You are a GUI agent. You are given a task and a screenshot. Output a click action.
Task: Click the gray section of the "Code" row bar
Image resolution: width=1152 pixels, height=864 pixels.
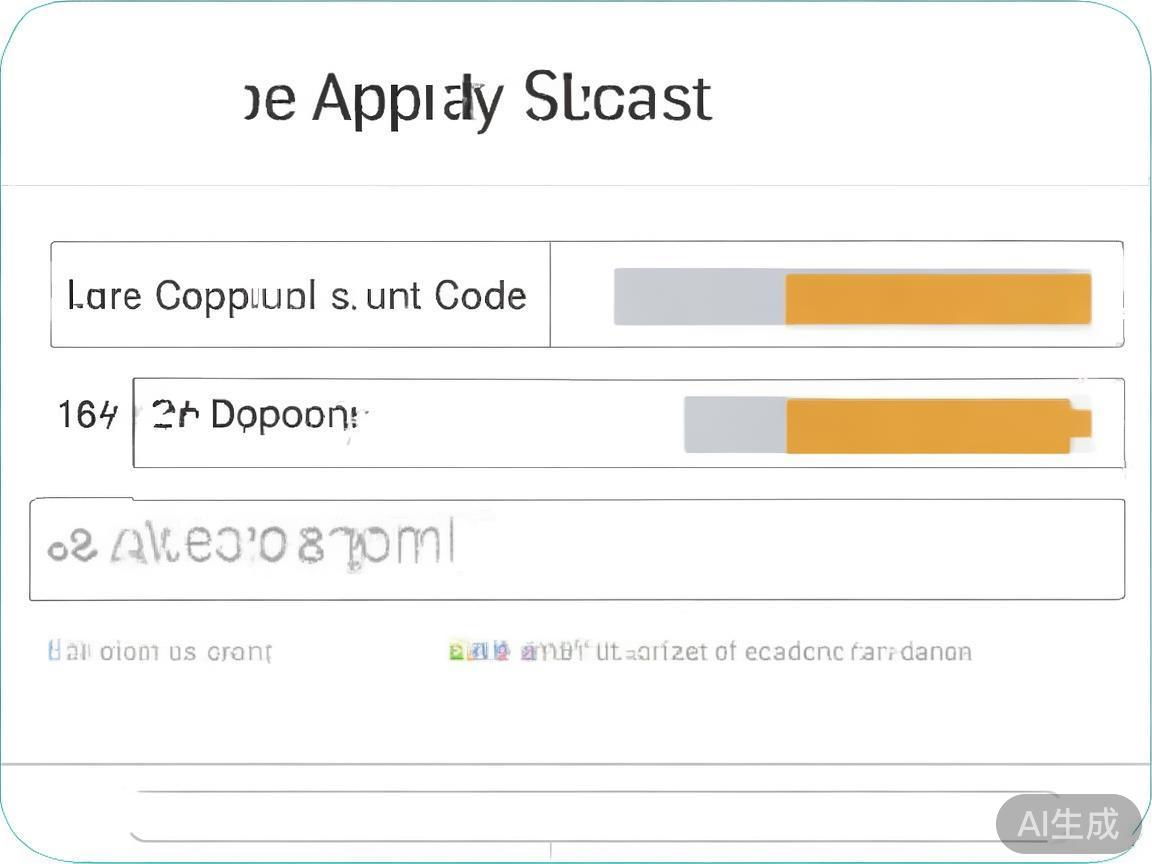(699, 297)
